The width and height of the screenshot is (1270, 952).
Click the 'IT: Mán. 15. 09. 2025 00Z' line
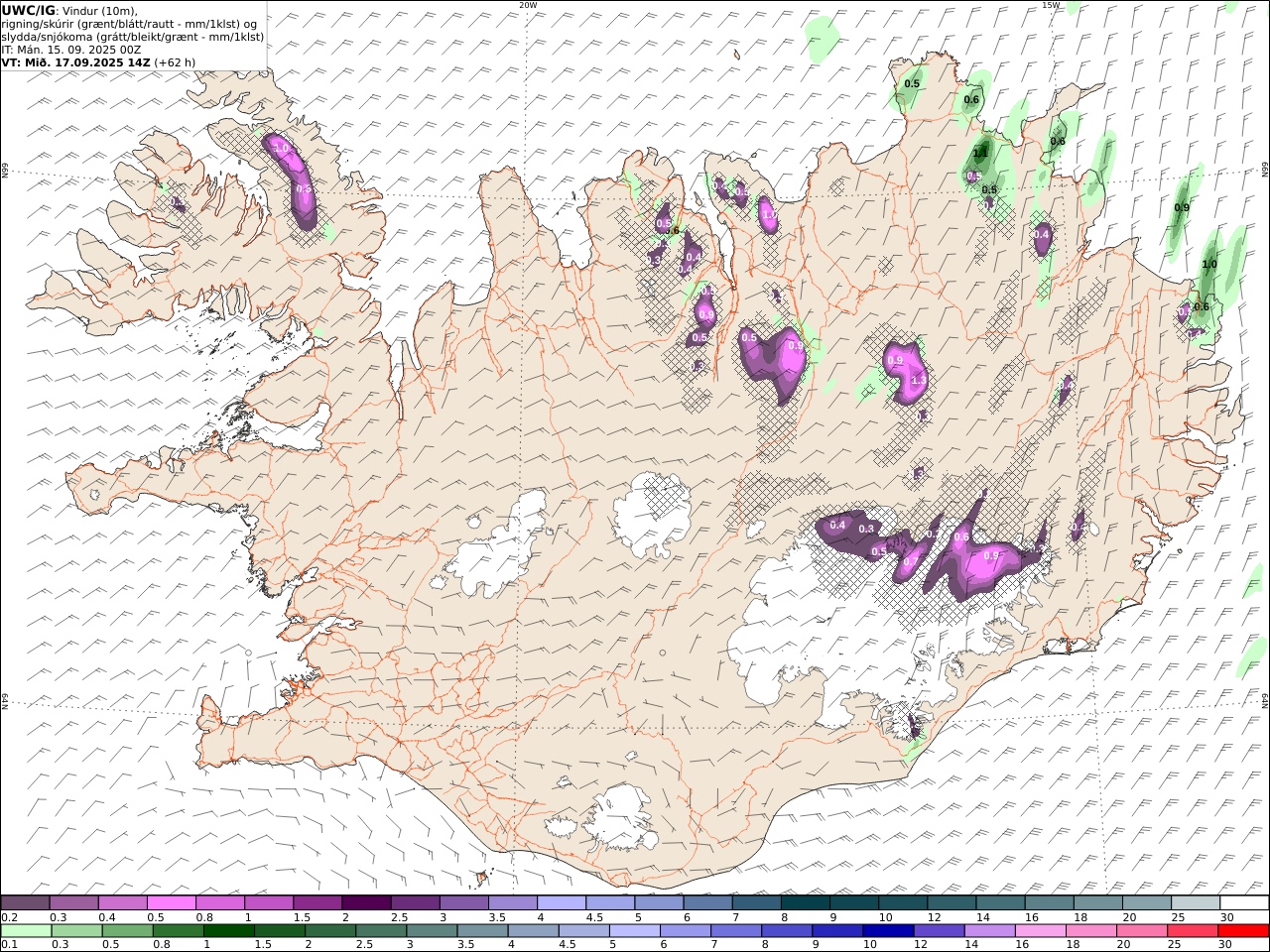pos(71,49)
